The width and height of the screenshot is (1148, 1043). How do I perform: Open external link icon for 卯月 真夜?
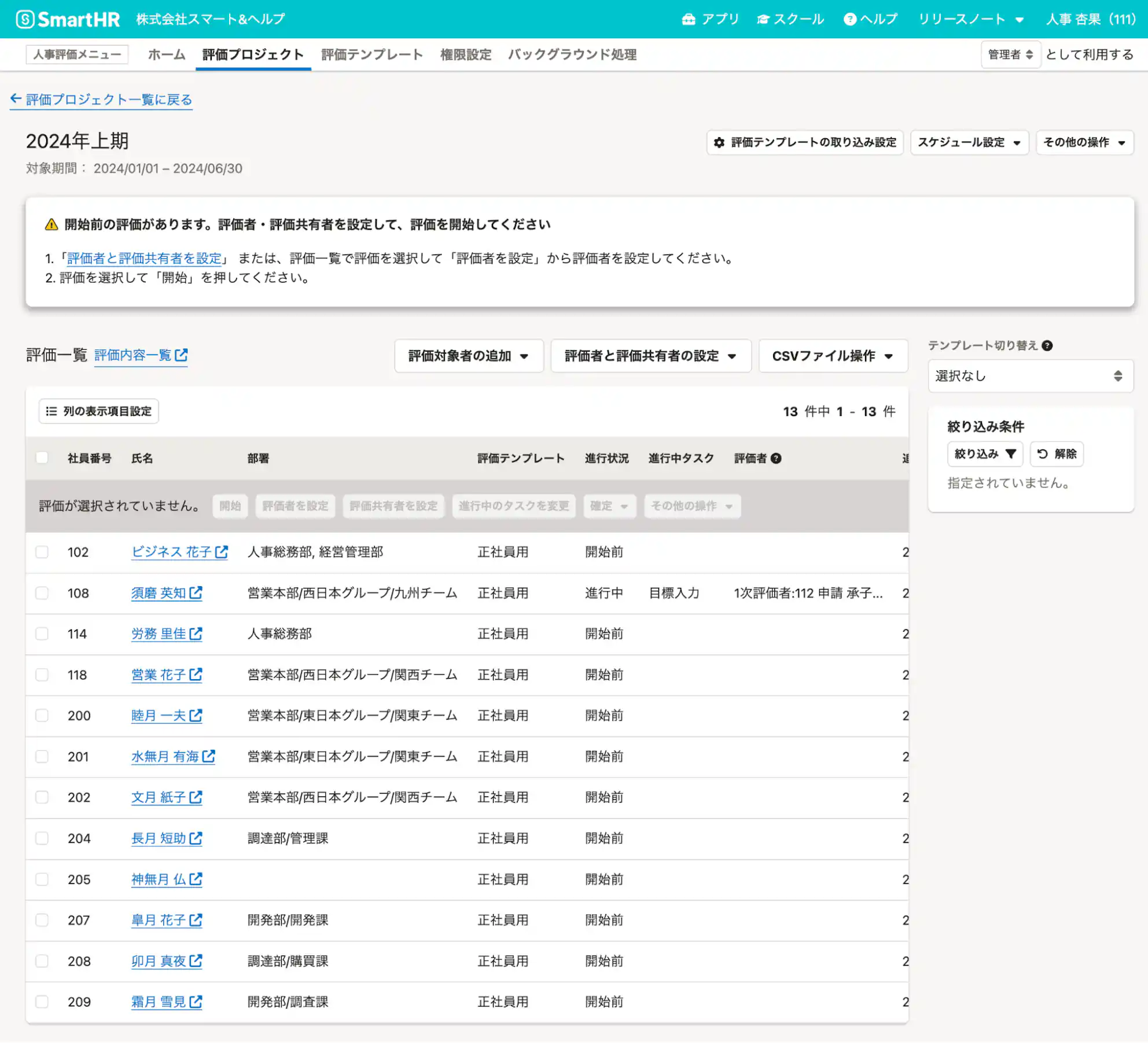pos(196,961)
